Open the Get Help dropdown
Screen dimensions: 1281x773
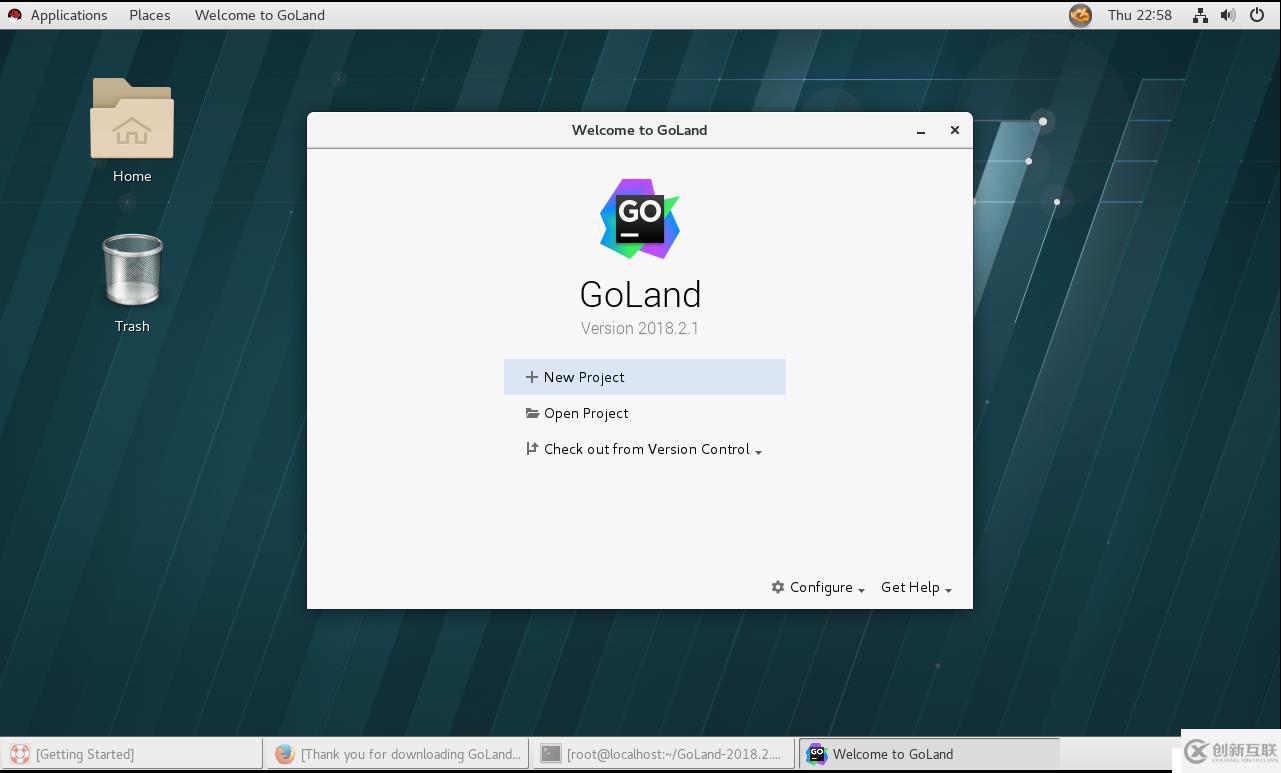(x=916, y=587)
